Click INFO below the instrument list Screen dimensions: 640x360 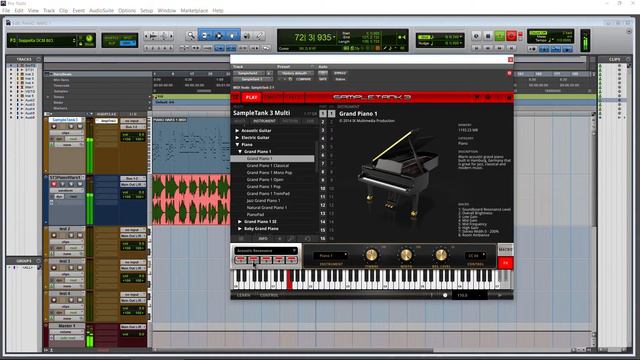tap(263, 238)
